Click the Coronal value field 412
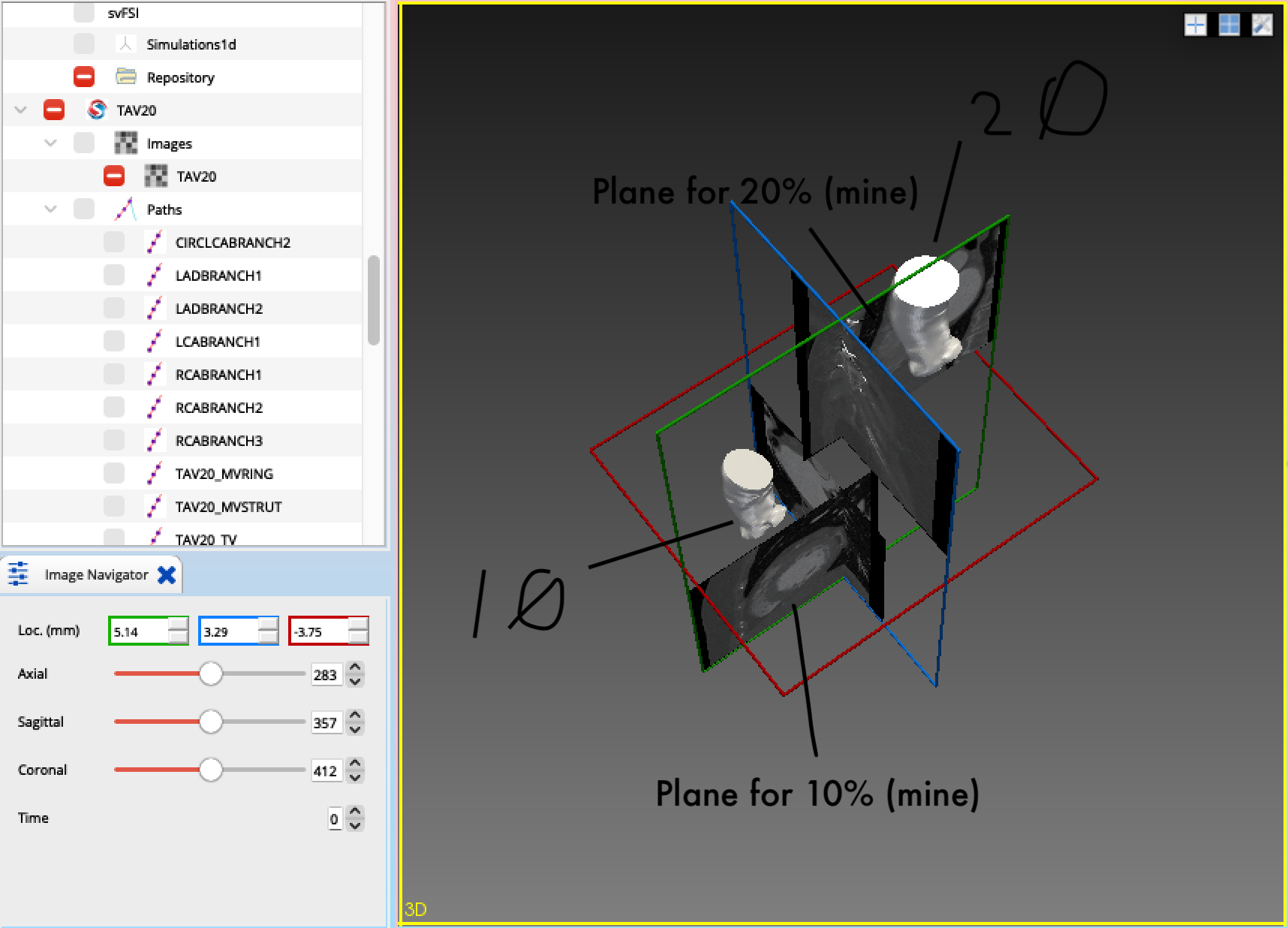Image resolution: width=1288 pixels, height=928 pixels. point(325,771)
